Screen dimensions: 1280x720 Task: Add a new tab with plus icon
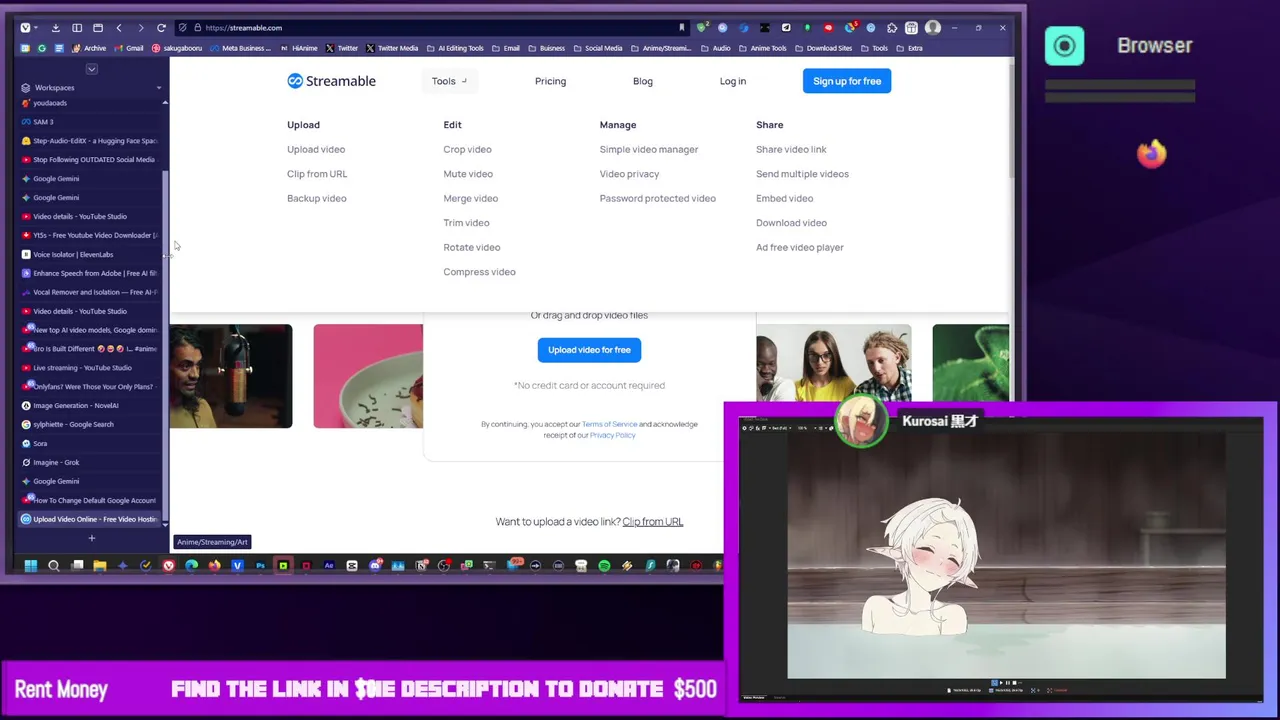point(91,538)
